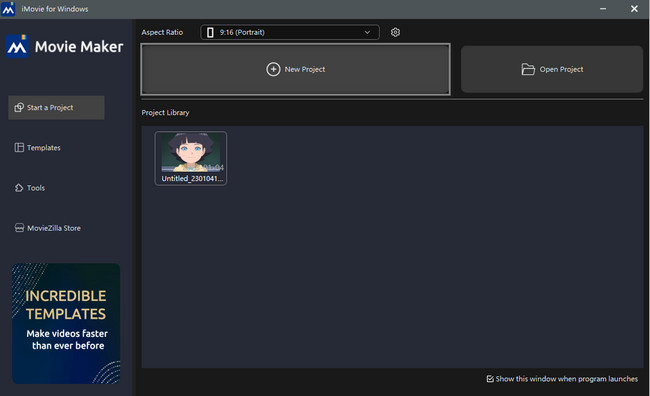Click the Start a Project sidebar icon
This screenshot has width=650, height=396.
(19, 107)
